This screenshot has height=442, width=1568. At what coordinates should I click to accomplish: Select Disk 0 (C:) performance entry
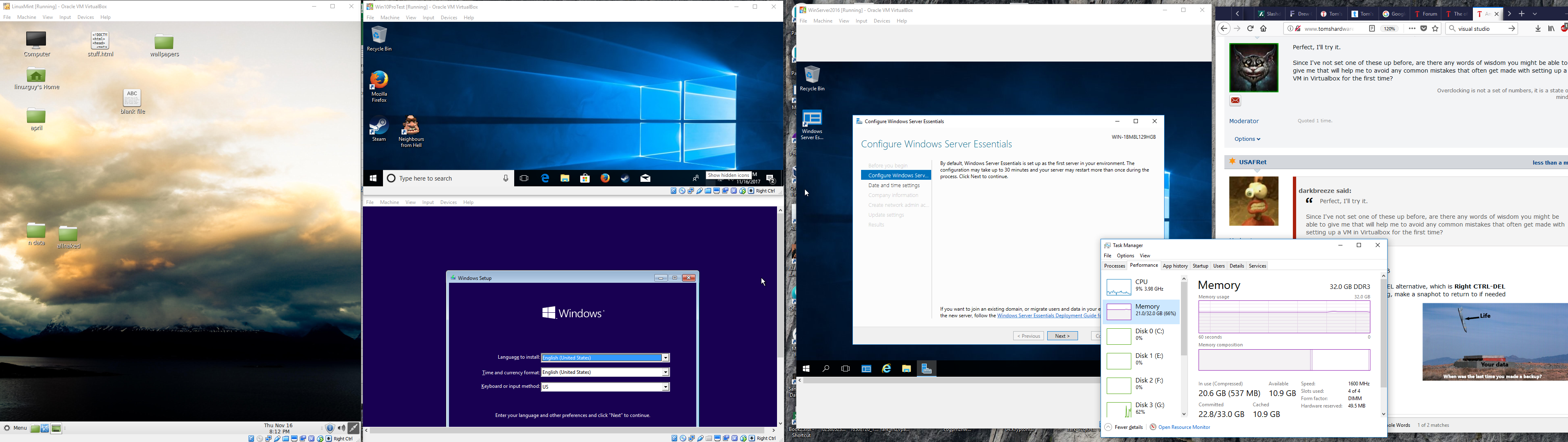(x=1141, y=336)
